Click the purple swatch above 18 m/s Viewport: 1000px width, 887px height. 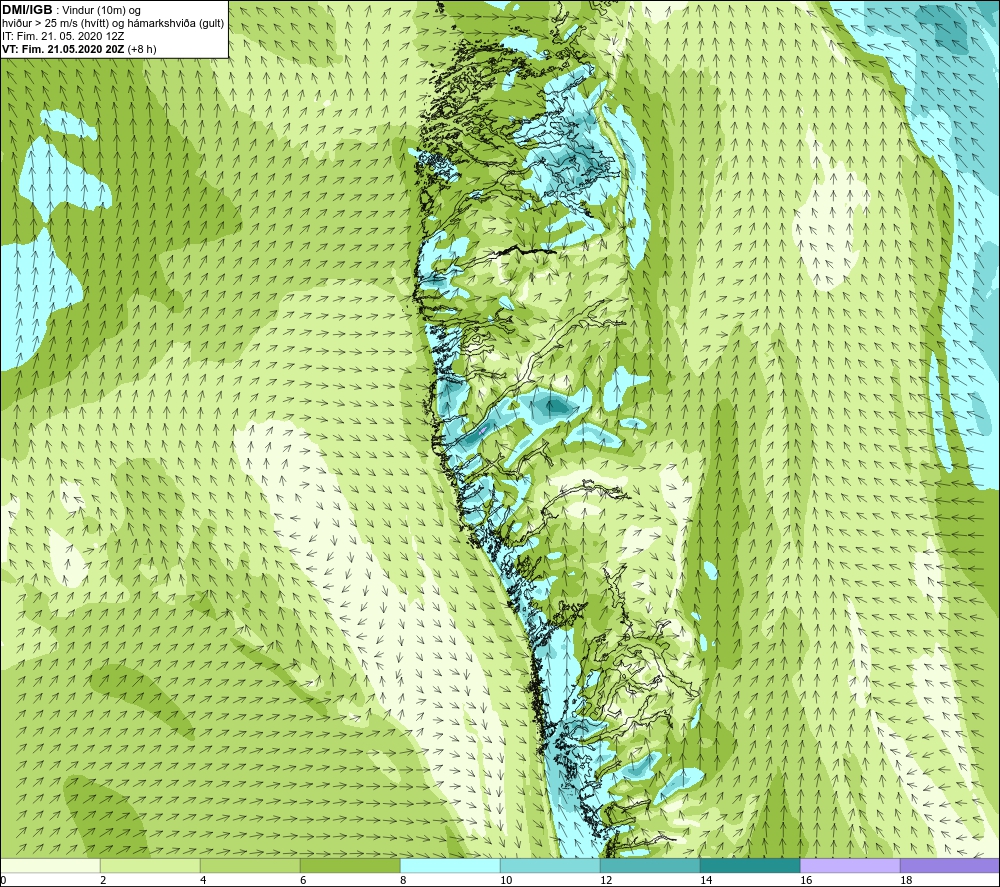click(950, 865)
